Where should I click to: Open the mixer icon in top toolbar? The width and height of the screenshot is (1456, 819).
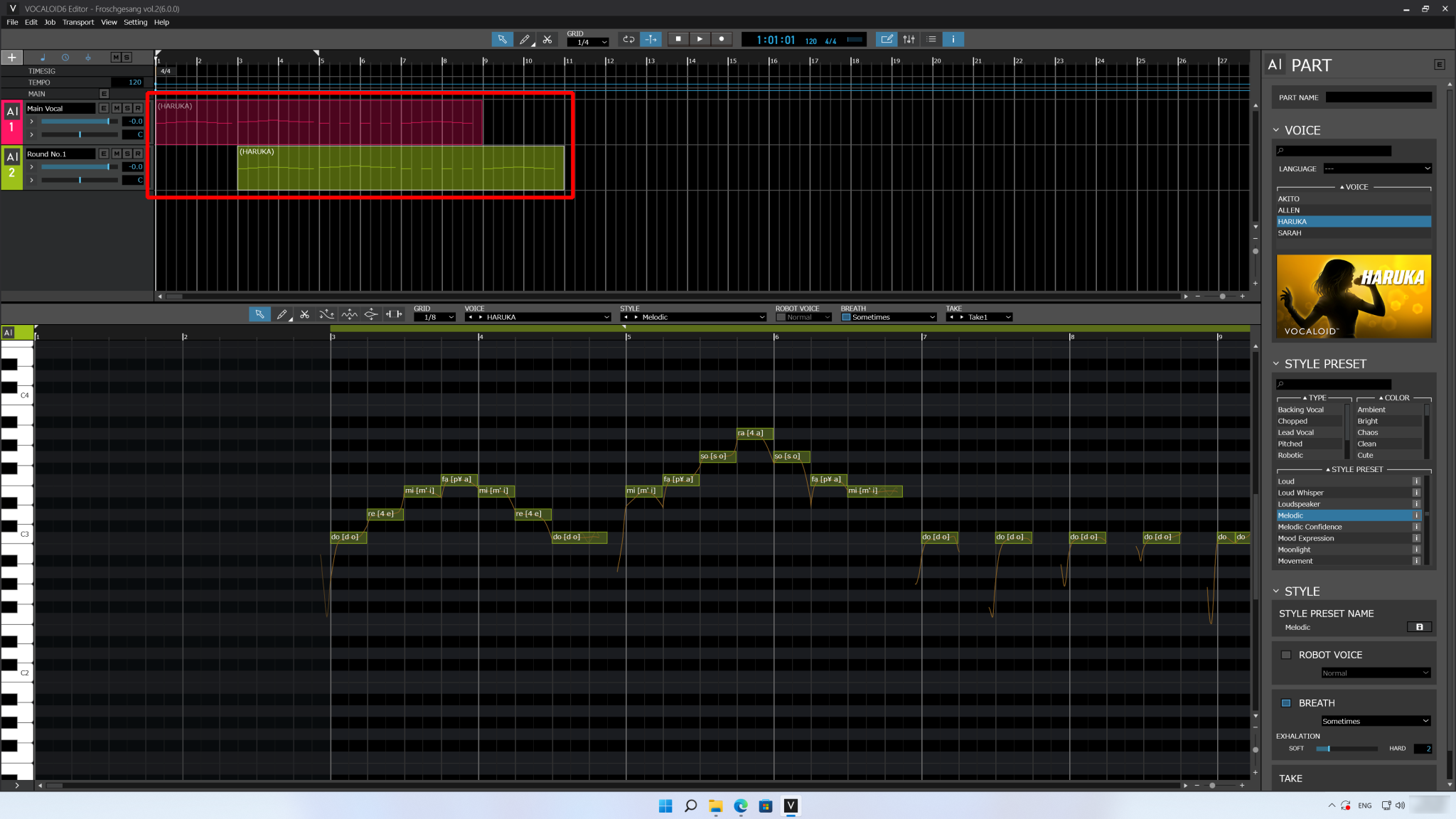point(909,39)
